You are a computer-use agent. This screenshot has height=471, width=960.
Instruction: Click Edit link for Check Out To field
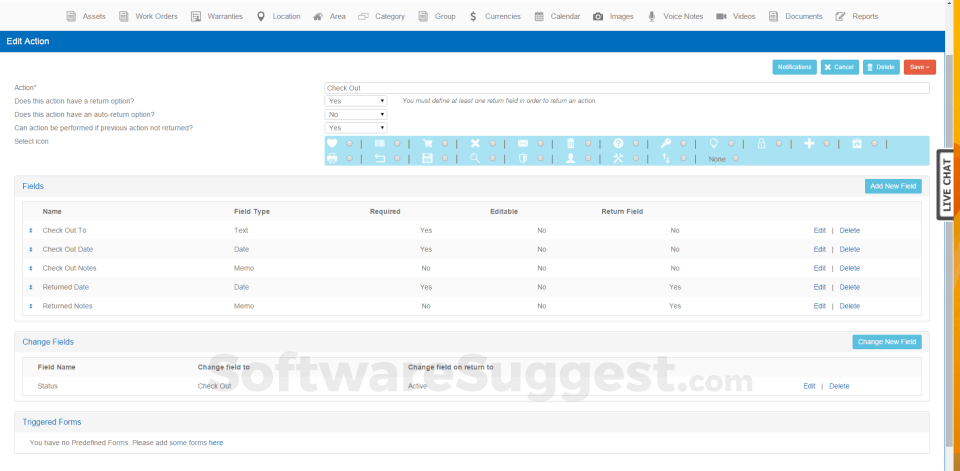[819, 231]
